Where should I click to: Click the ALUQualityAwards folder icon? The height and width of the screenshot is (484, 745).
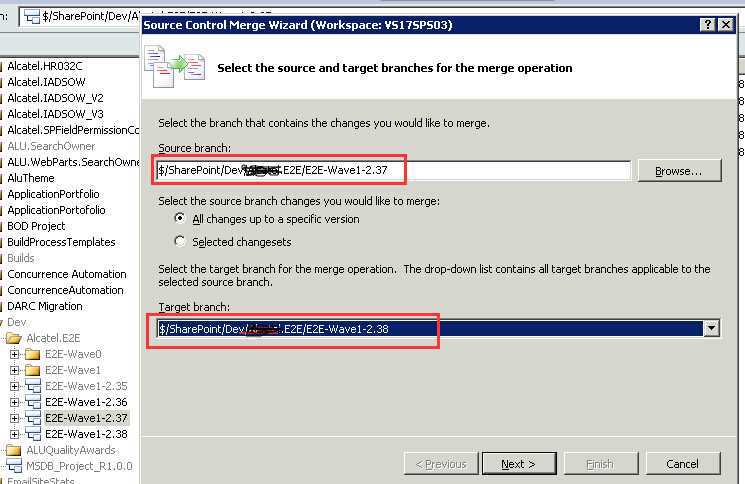[x=14, y=450]
